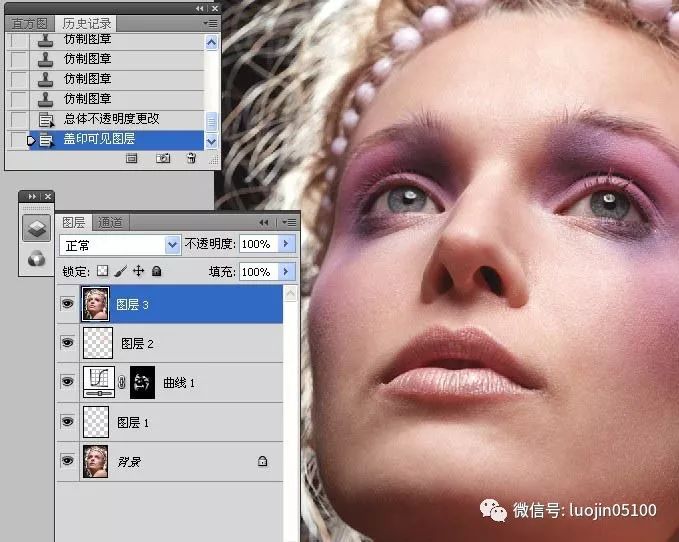This screenshot has width=679, height=542.
Task: Click the history scrollbar up arrow
Action: coord(211,42)
